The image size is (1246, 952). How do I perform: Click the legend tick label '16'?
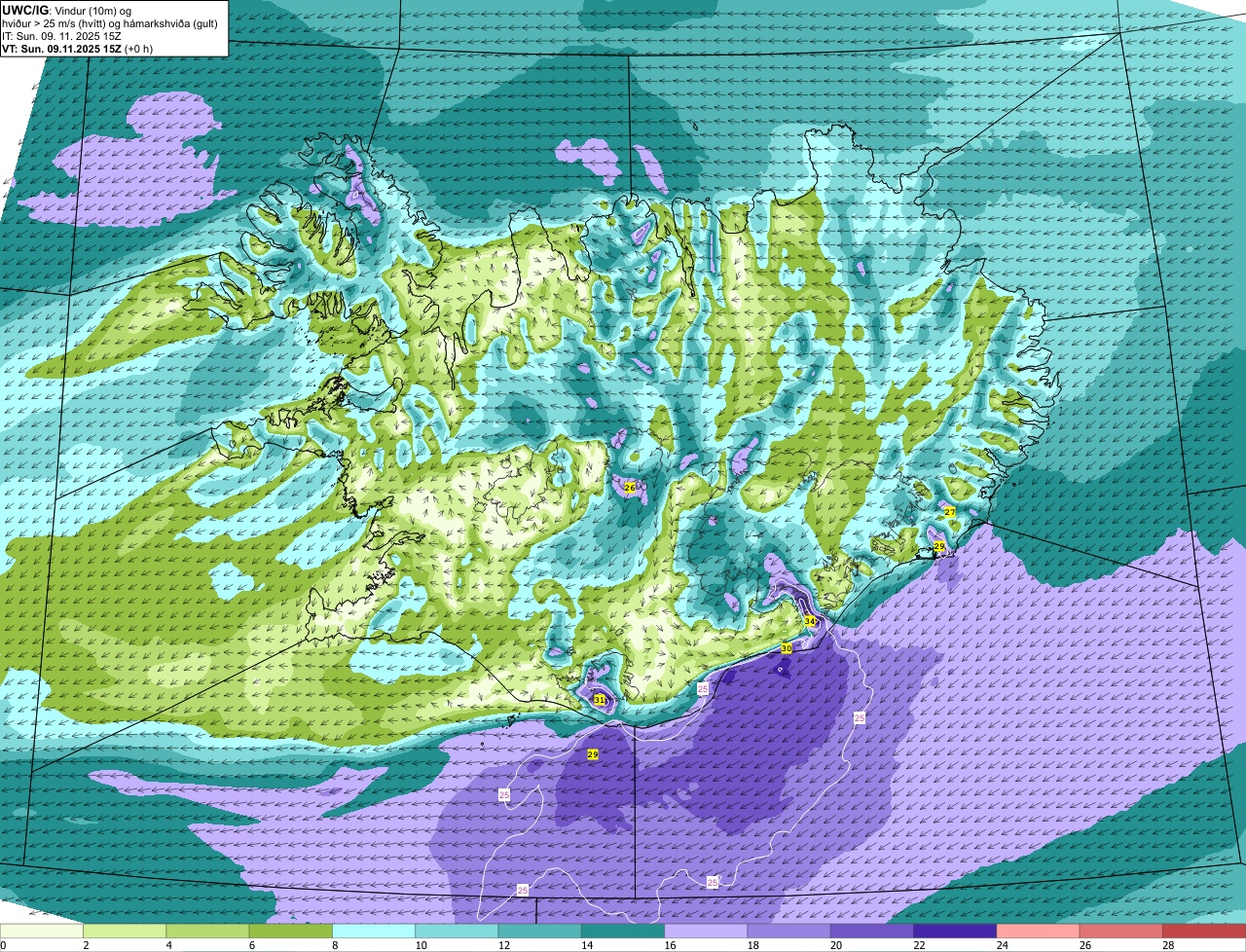click(x=670, y=945)
